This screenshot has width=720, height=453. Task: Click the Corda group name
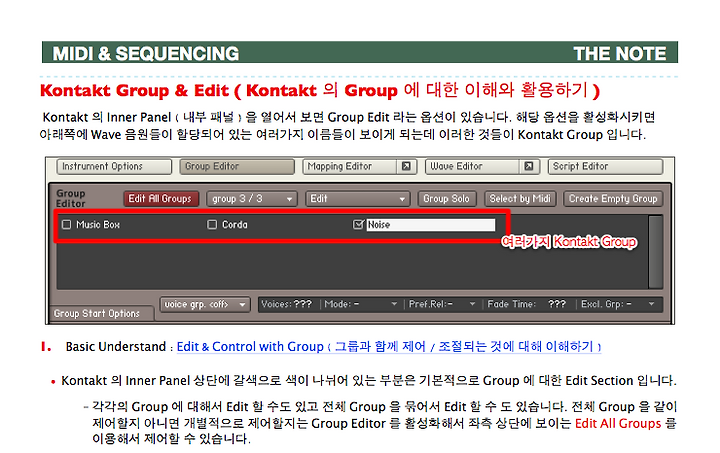coord(235,224)
